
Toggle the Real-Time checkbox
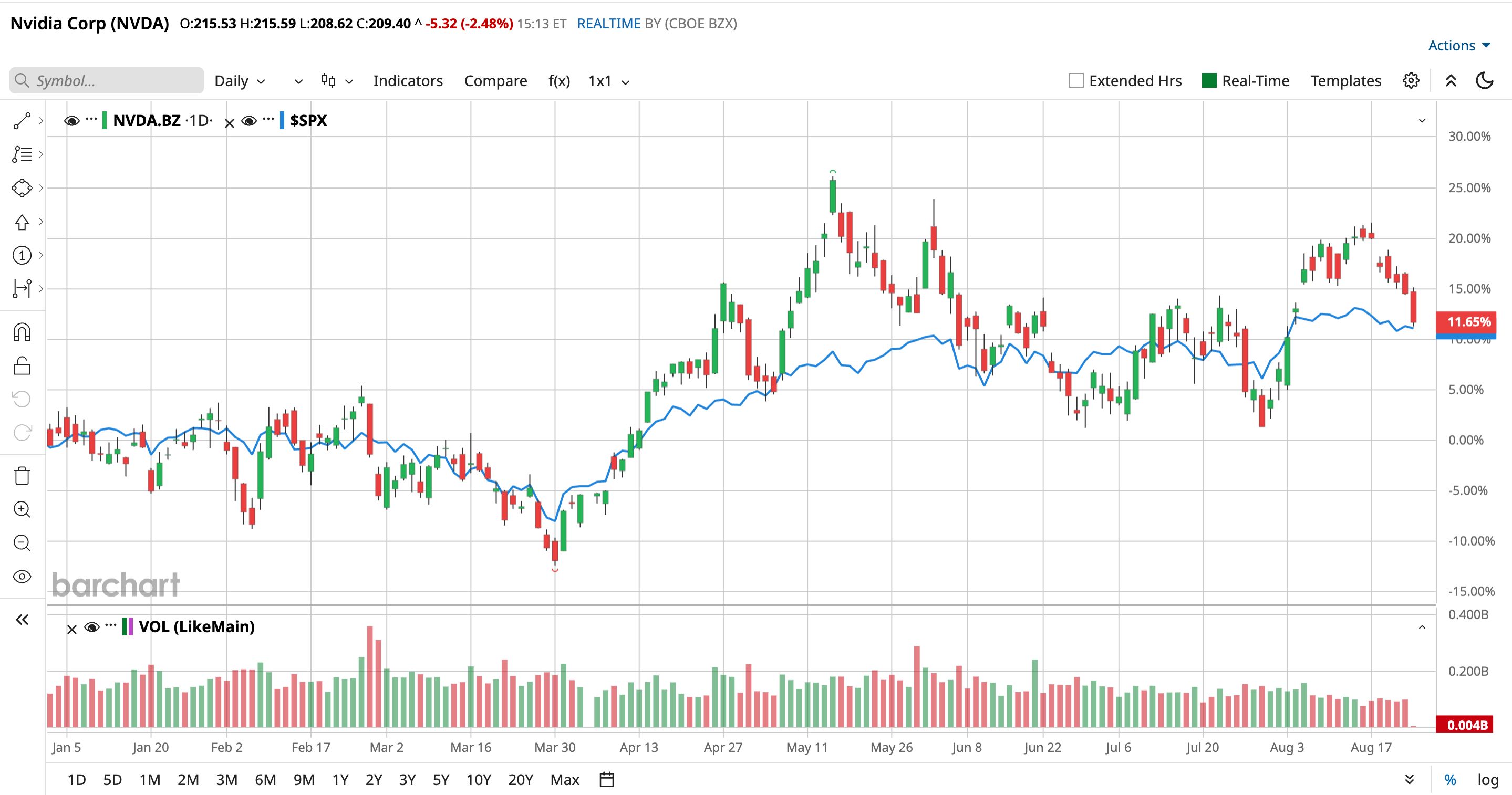coord(1209,80)
